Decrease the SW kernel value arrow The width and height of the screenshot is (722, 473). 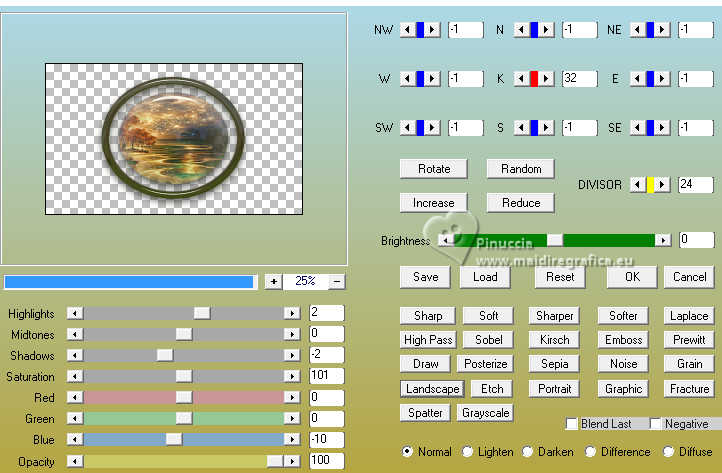click(x=407, y=128)
